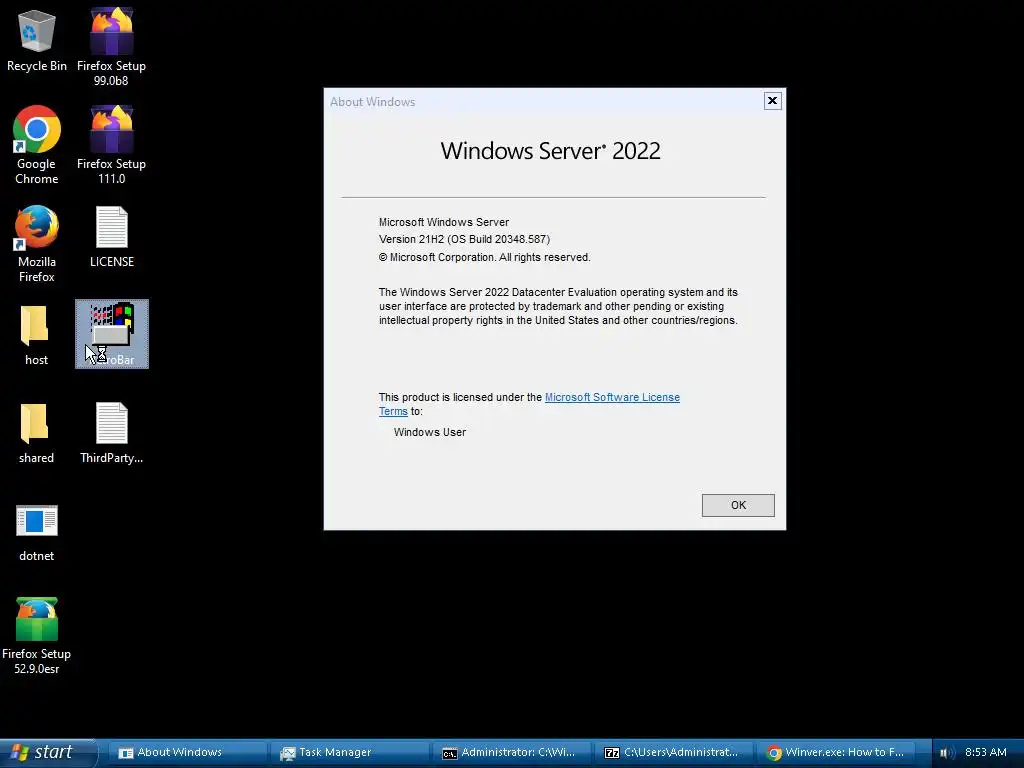The image size is (1024, 768).
Task: Select Firefox Setup 52.9.0esr installer icon
Action: click(37, 635)
